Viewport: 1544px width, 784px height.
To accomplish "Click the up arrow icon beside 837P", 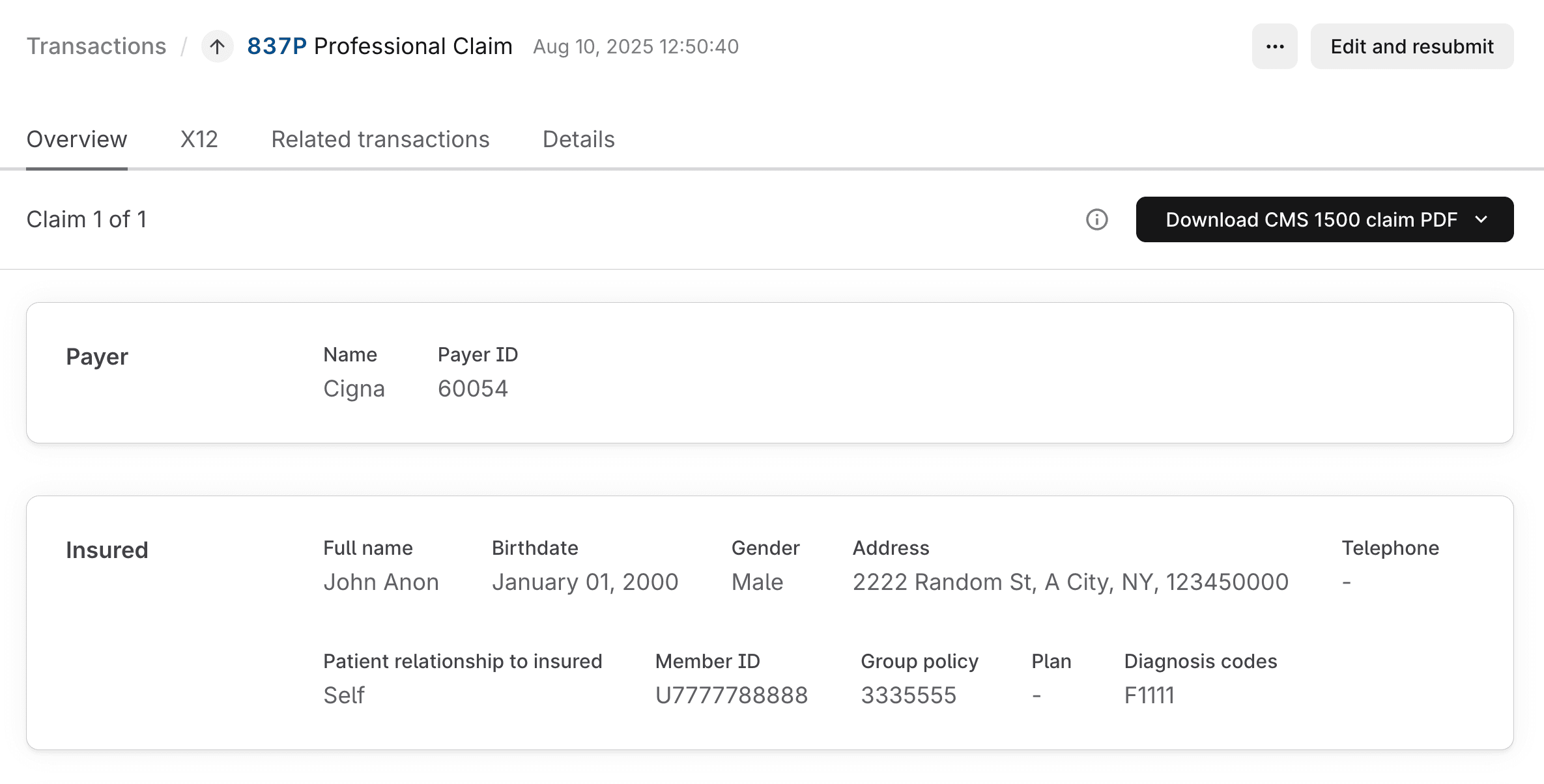I will point(217,47).
